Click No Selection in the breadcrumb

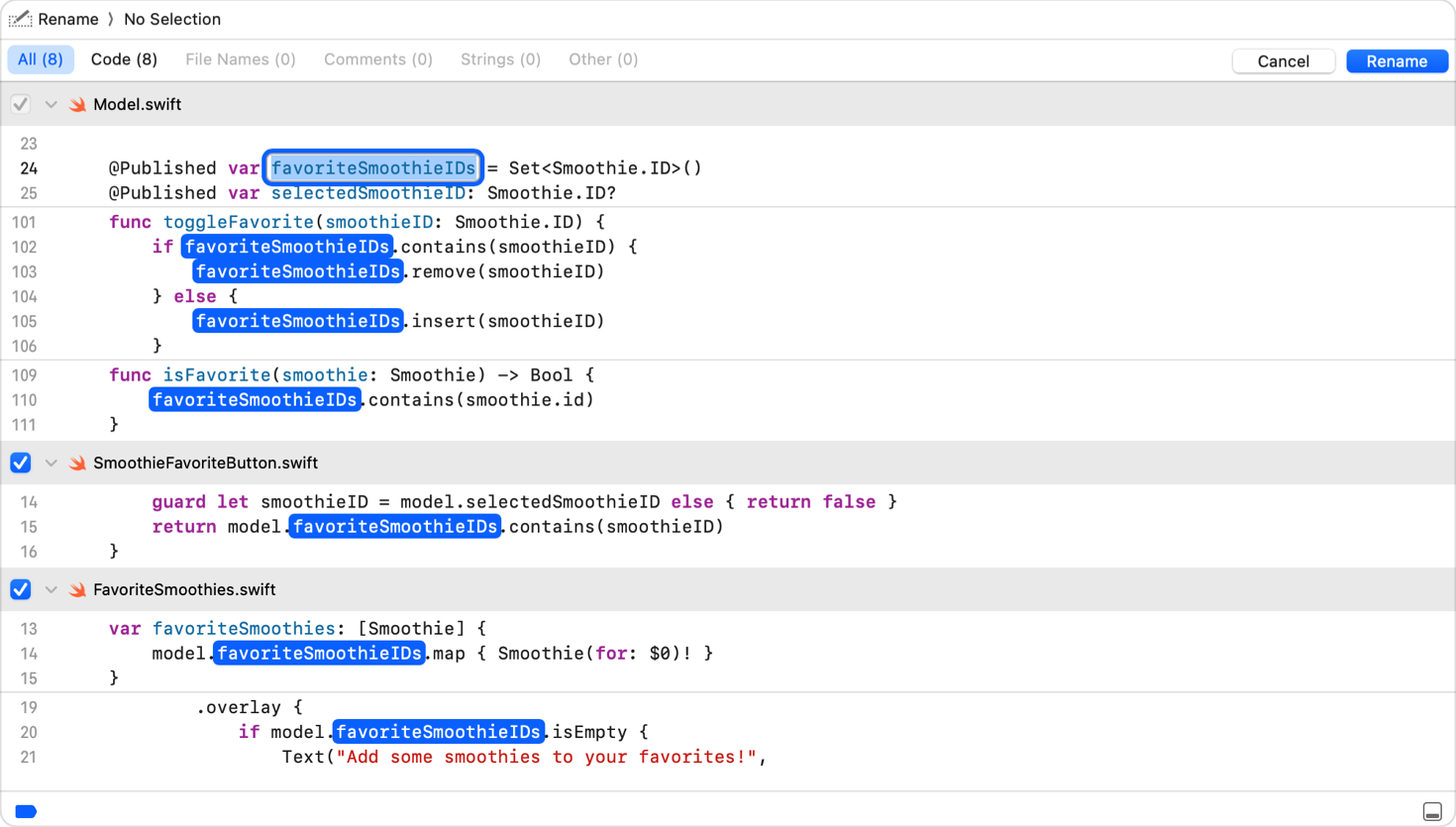tap(172, 19)
